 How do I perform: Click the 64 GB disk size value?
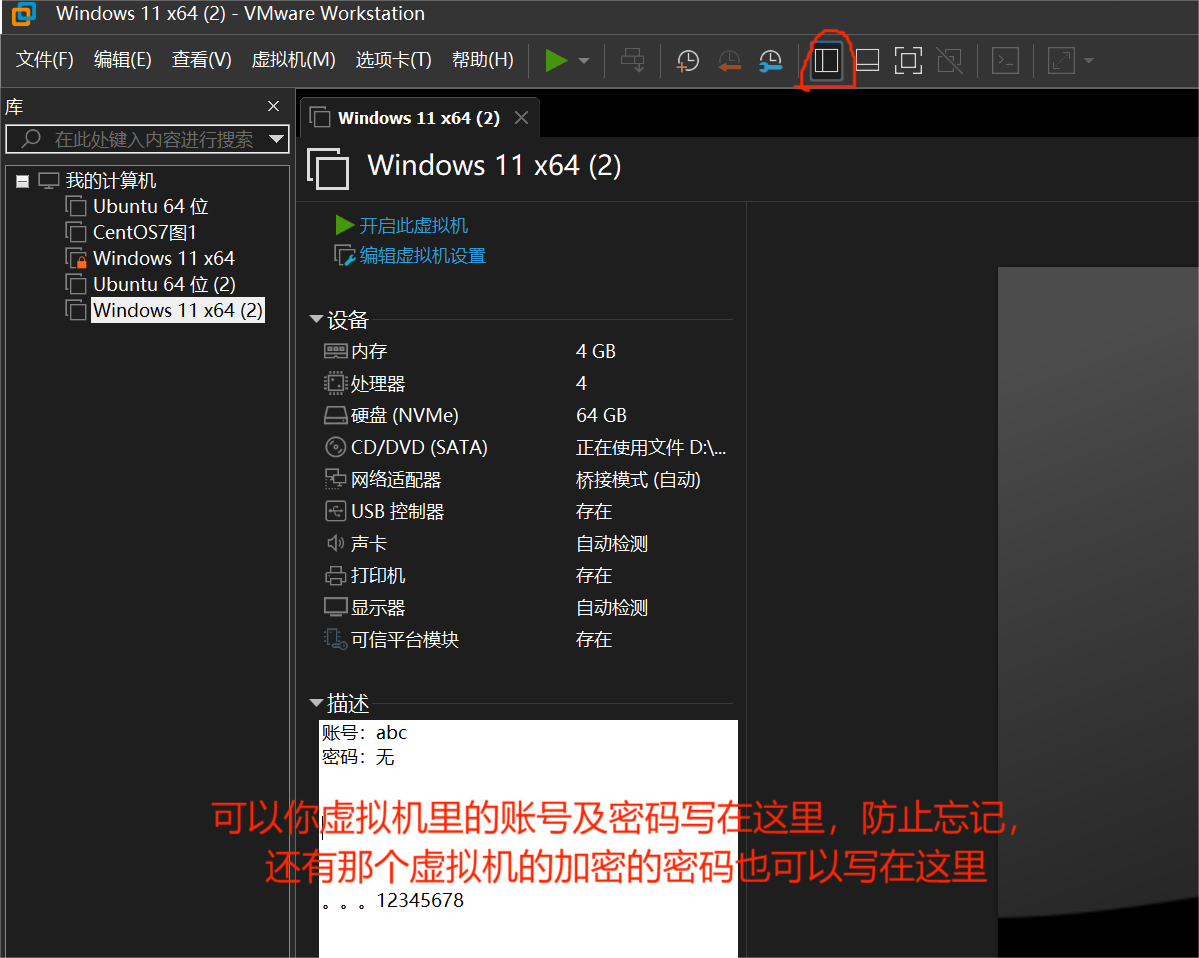[601, 415]
